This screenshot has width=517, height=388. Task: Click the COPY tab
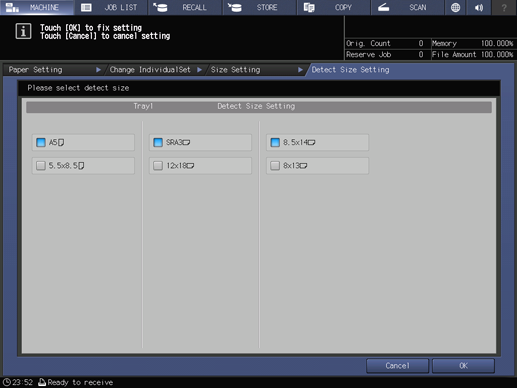[334, 7]
